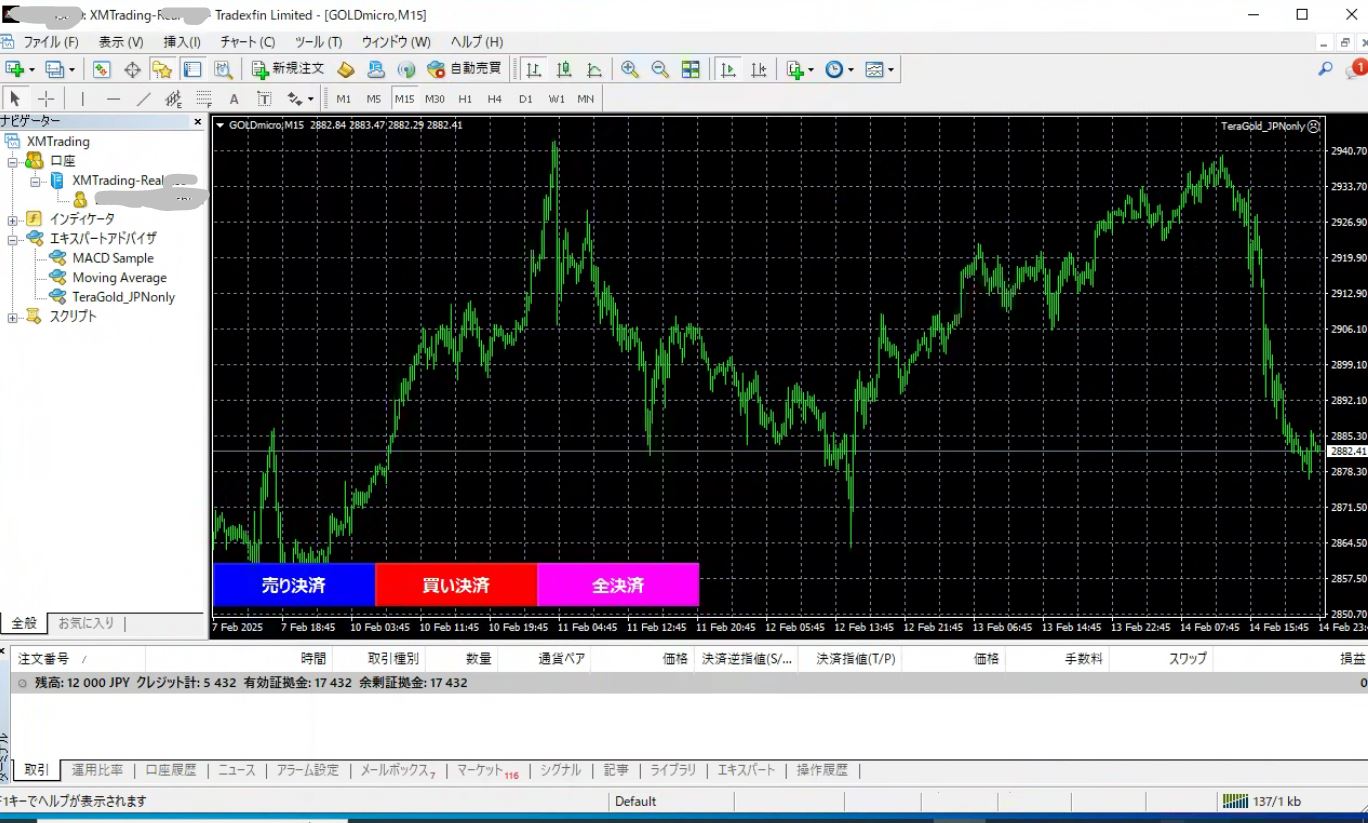Screen dimensions: 1368x823
Task: Activate the standard cursor arrow mode
Action: [15, 99]
